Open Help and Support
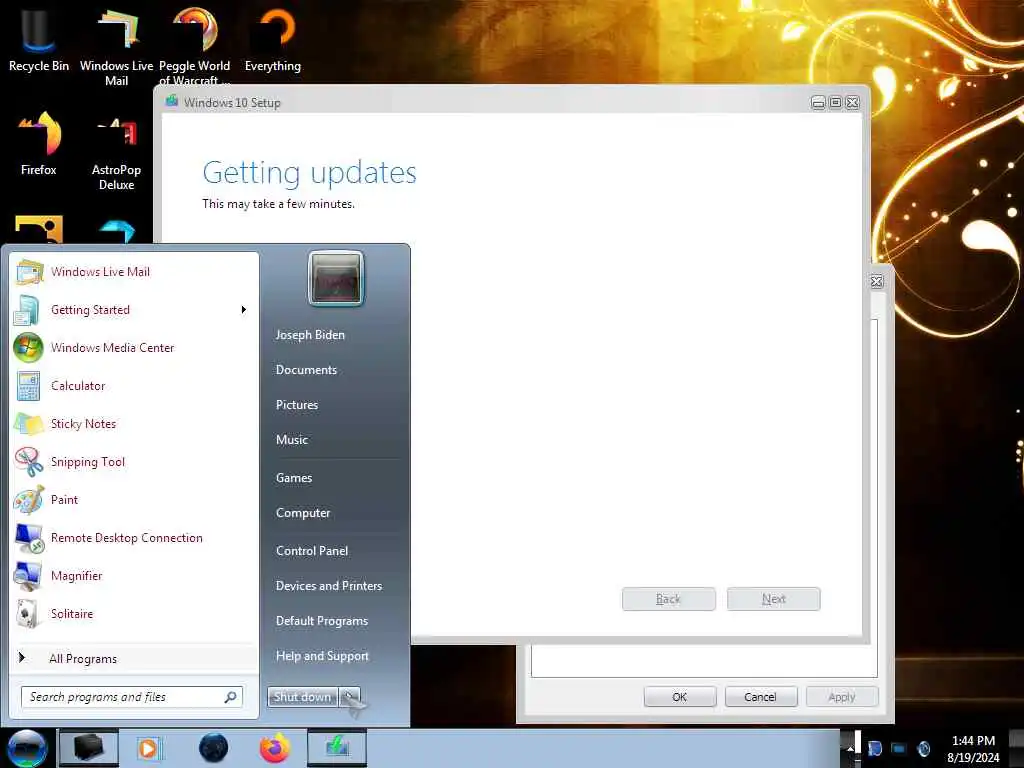 coord(323,656)
